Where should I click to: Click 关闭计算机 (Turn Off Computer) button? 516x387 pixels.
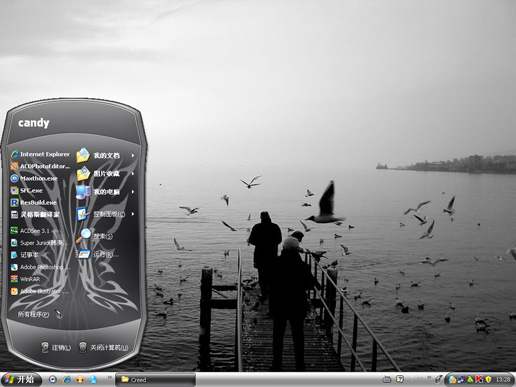pyautogui.click(x=103, y=348)
